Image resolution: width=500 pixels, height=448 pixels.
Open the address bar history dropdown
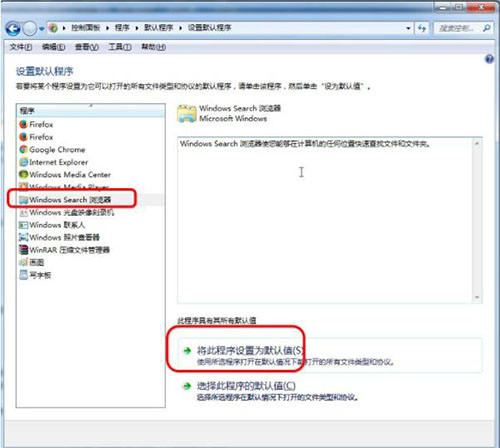(x=408, y=28)
